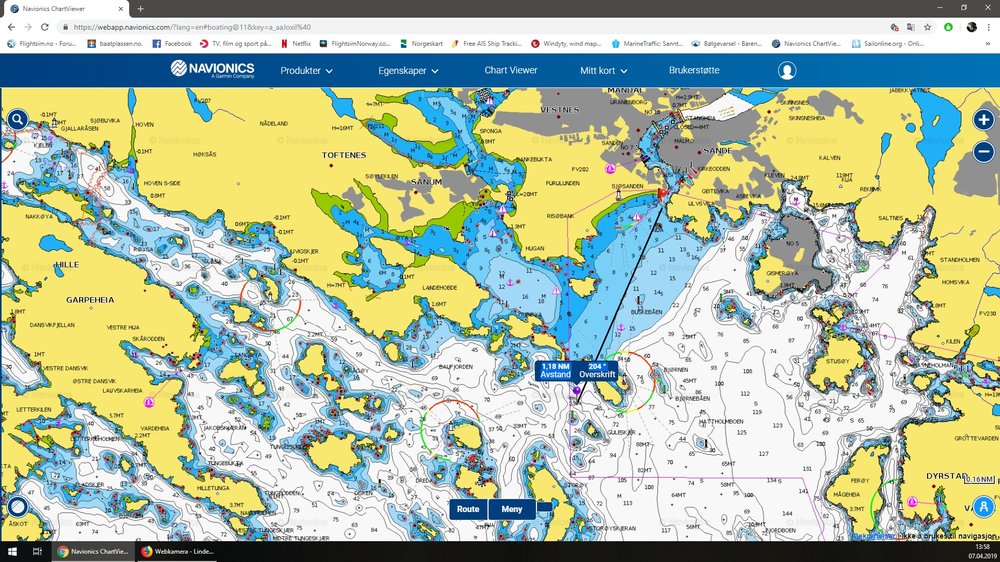Expand the Mitt kort dropdown
This screenshot has height=562, width=1000.
(603, 70)
